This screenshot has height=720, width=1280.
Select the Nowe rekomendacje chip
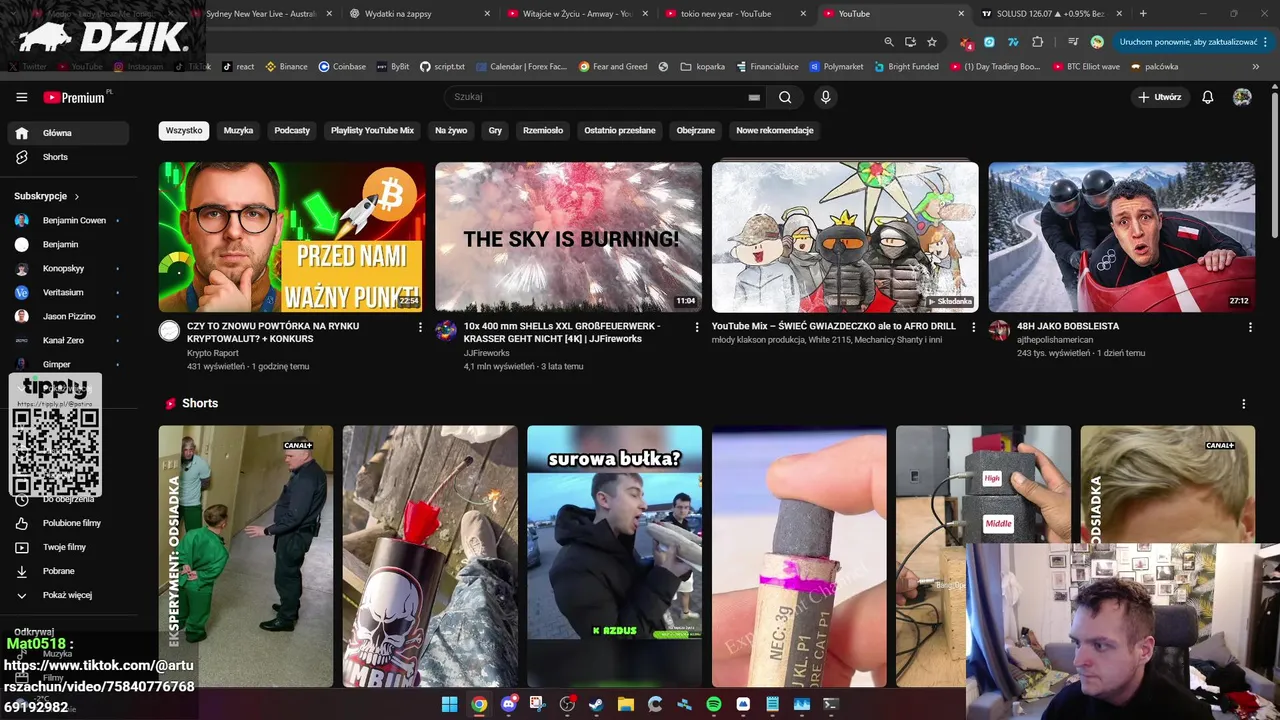point(775,130)
